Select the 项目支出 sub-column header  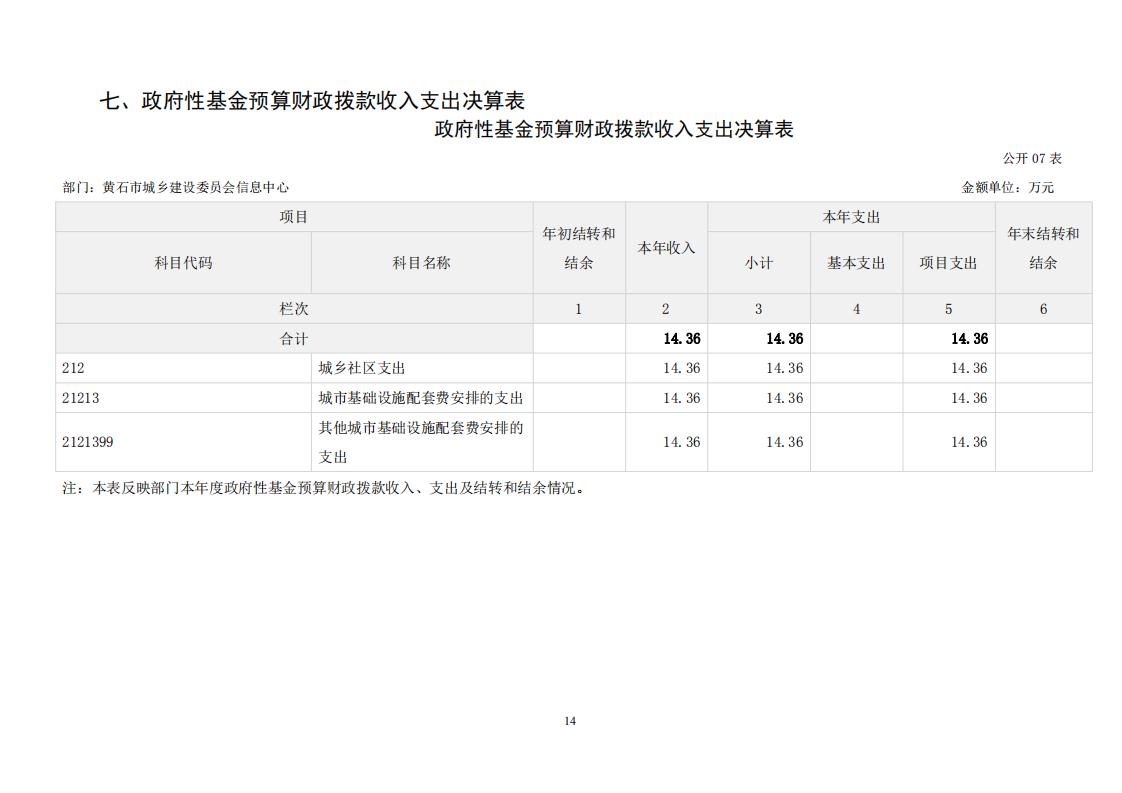click(948, 263)
